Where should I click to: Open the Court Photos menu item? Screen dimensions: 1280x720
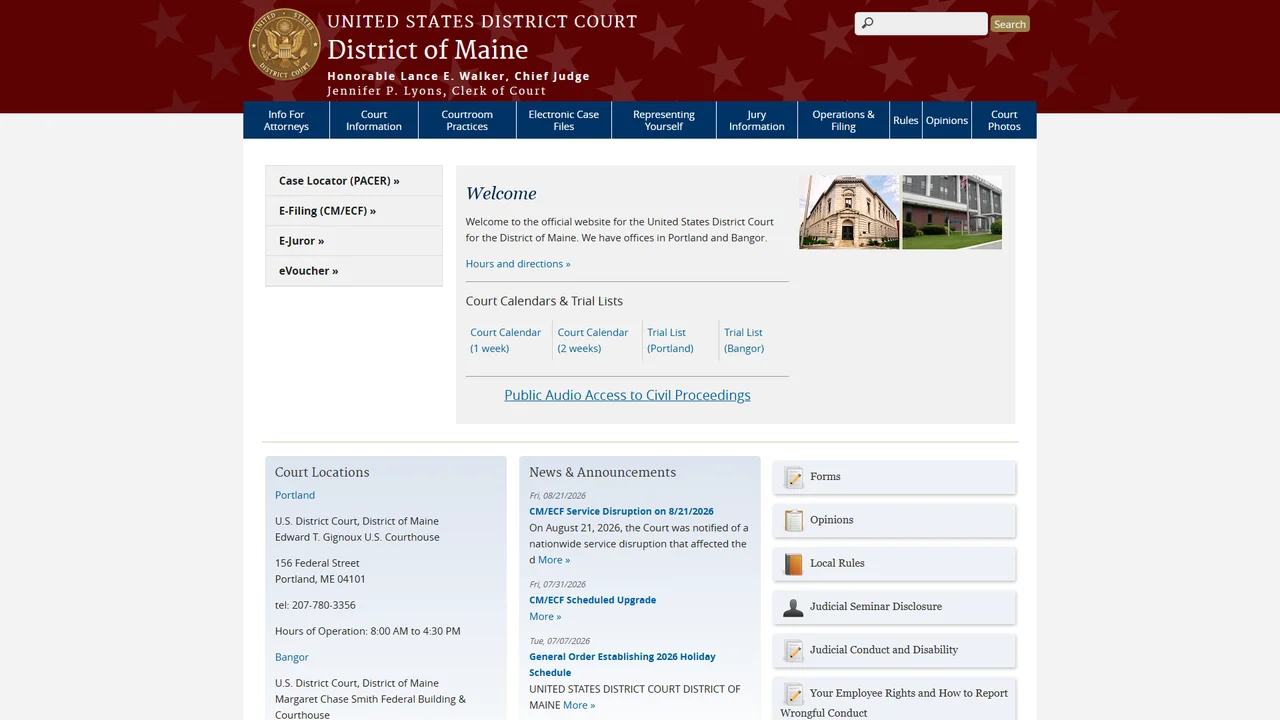point(1004,120)
